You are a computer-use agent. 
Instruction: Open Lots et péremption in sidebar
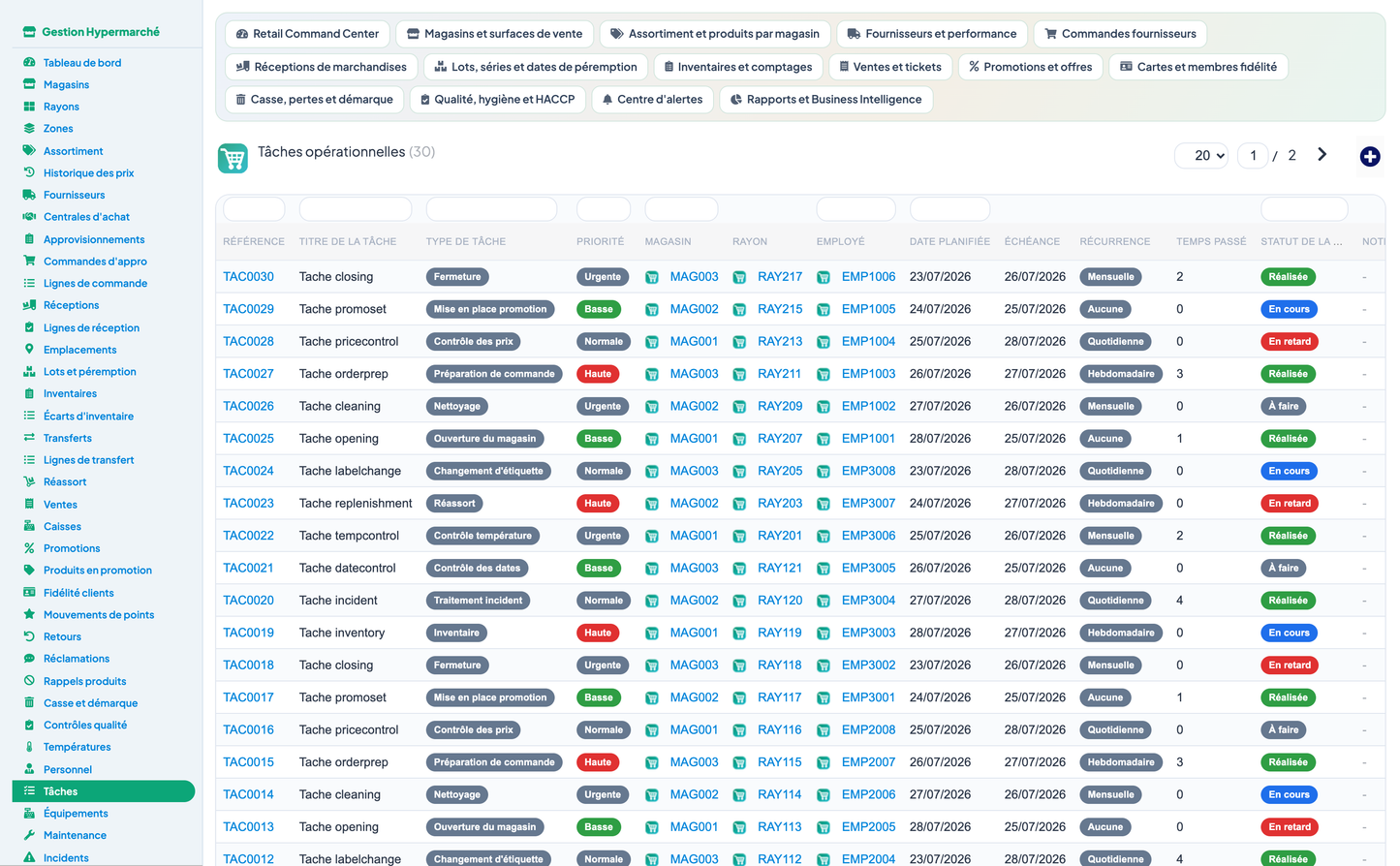click(90, 371)
